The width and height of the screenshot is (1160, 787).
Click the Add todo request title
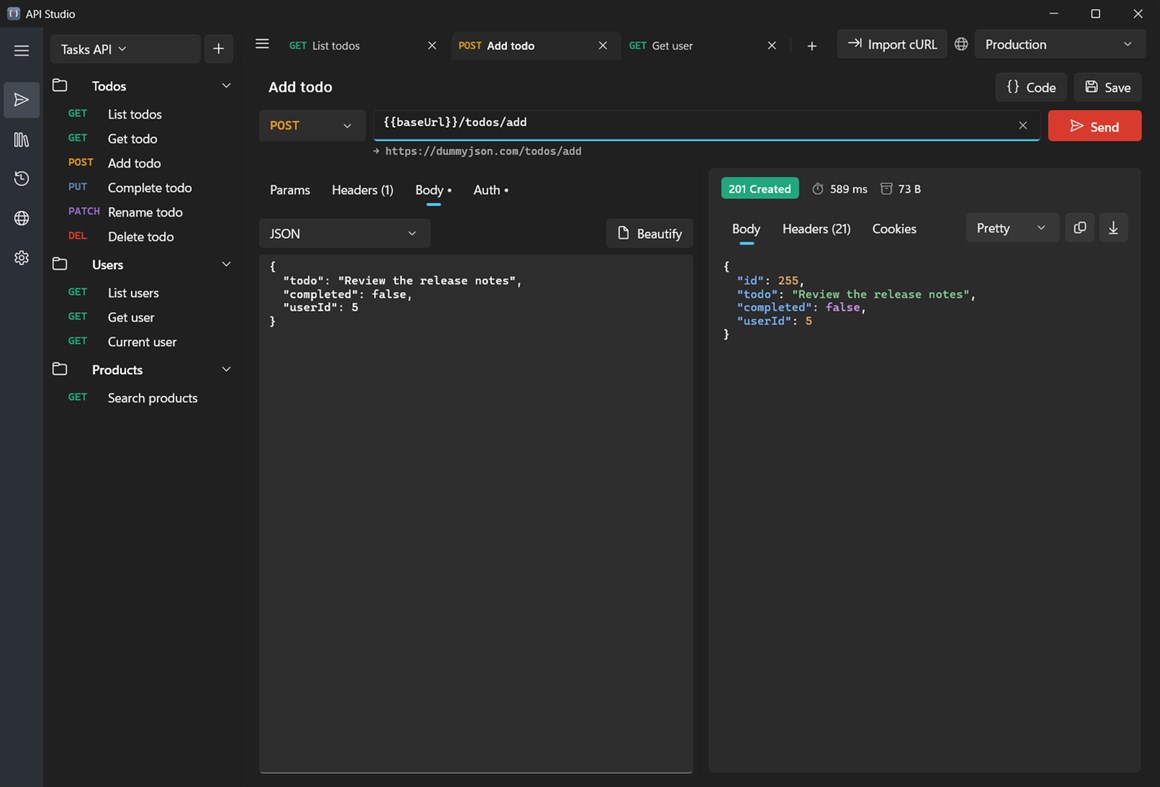pyautogui.click(x=300, y=87)
